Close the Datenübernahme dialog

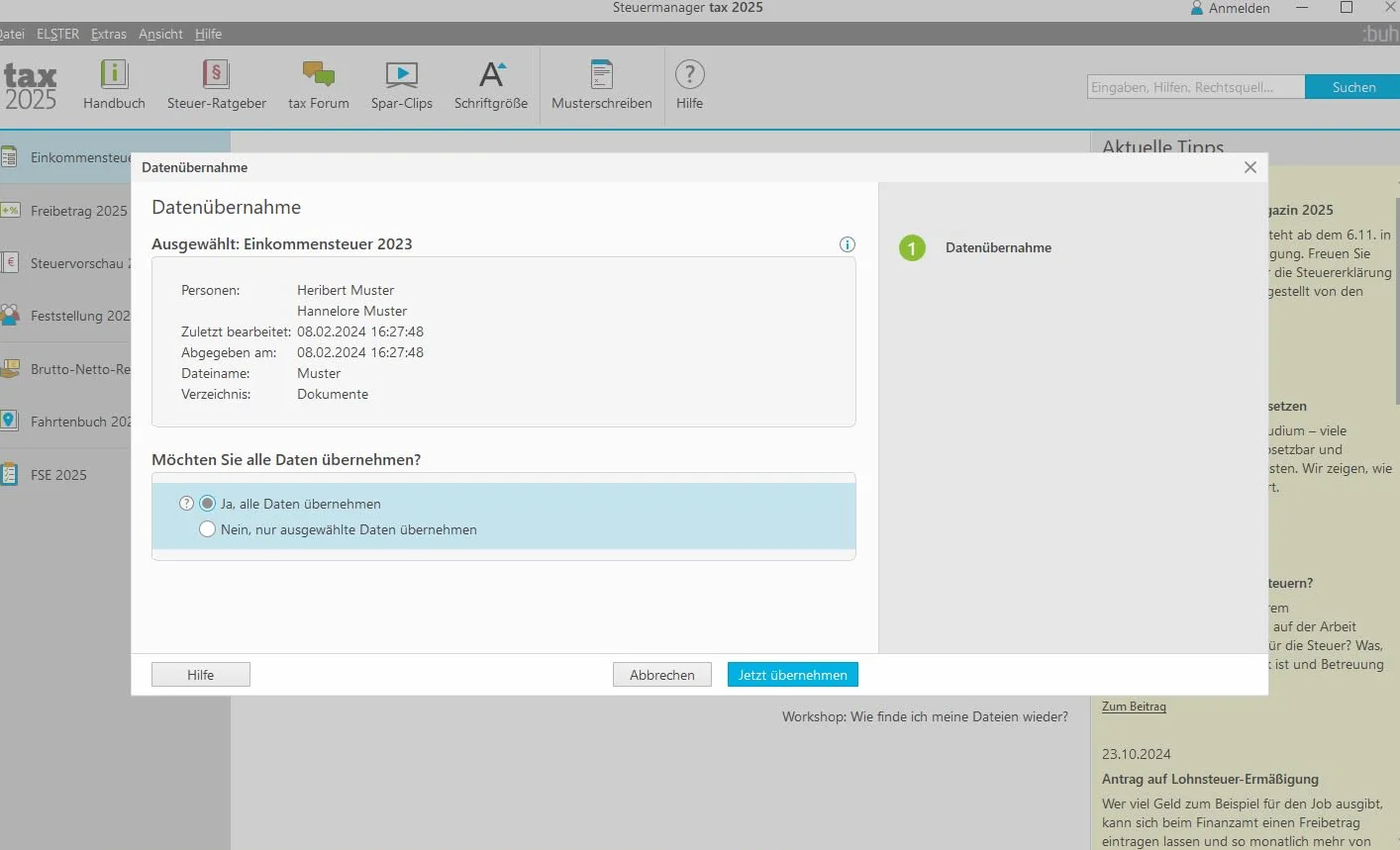click(x=1250, y=167)
